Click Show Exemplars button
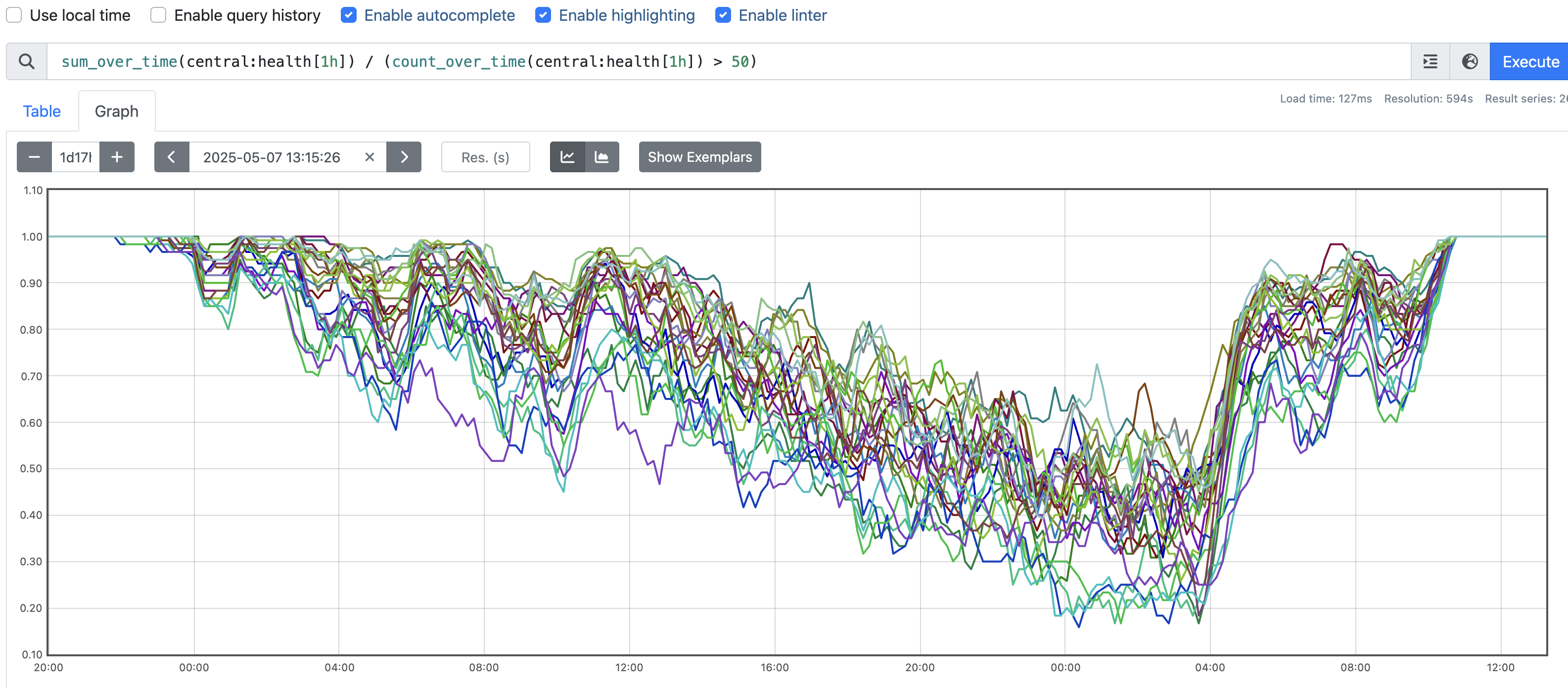The width and height of the screenshot is (1568, 688). click(x=699, y=157)
